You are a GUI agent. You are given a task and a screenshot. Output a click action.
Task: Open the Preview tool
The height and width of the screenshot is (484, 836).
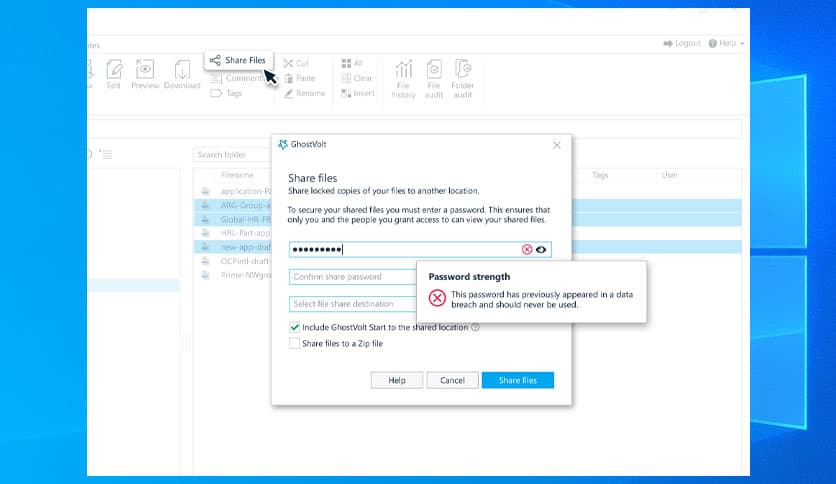(x=145, y=74)
